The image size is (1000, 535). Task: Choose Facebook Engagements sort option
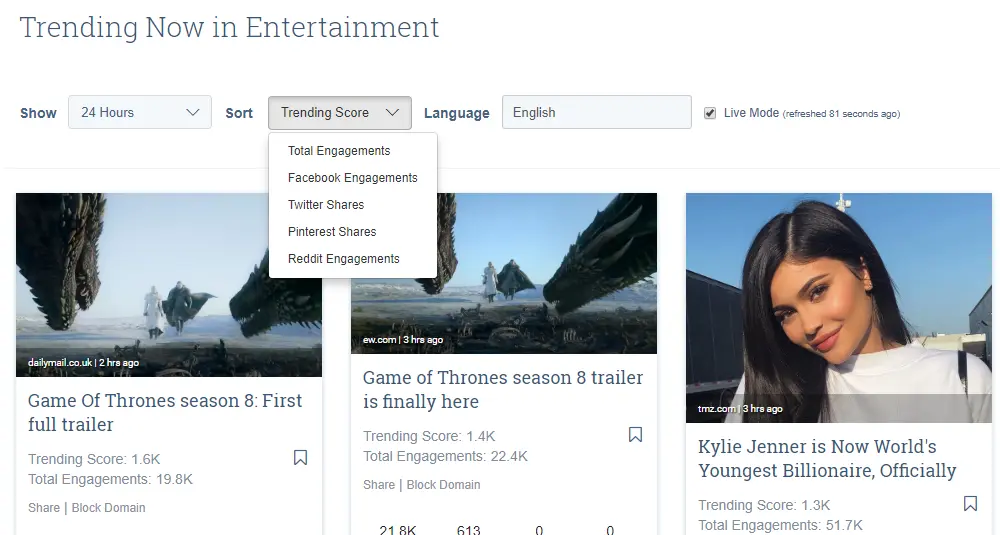(x=352, y=178)
